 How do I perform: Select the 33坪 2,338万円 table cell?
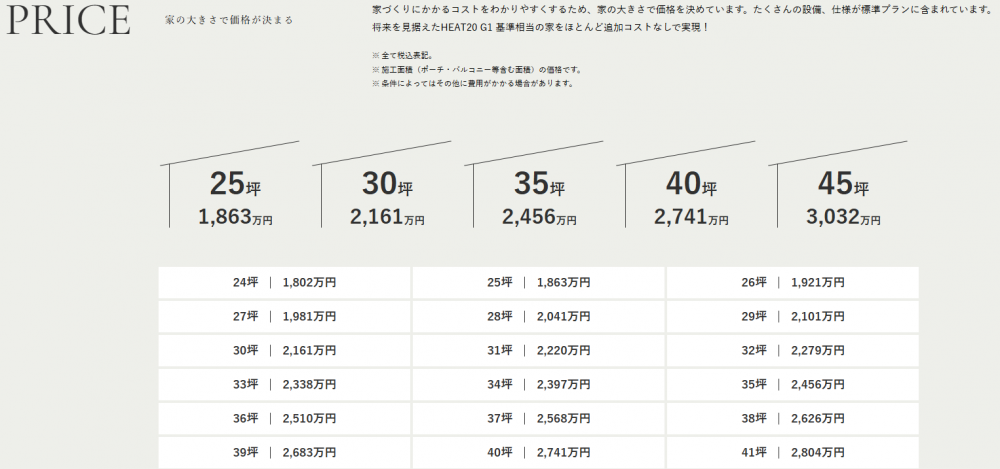284,385
